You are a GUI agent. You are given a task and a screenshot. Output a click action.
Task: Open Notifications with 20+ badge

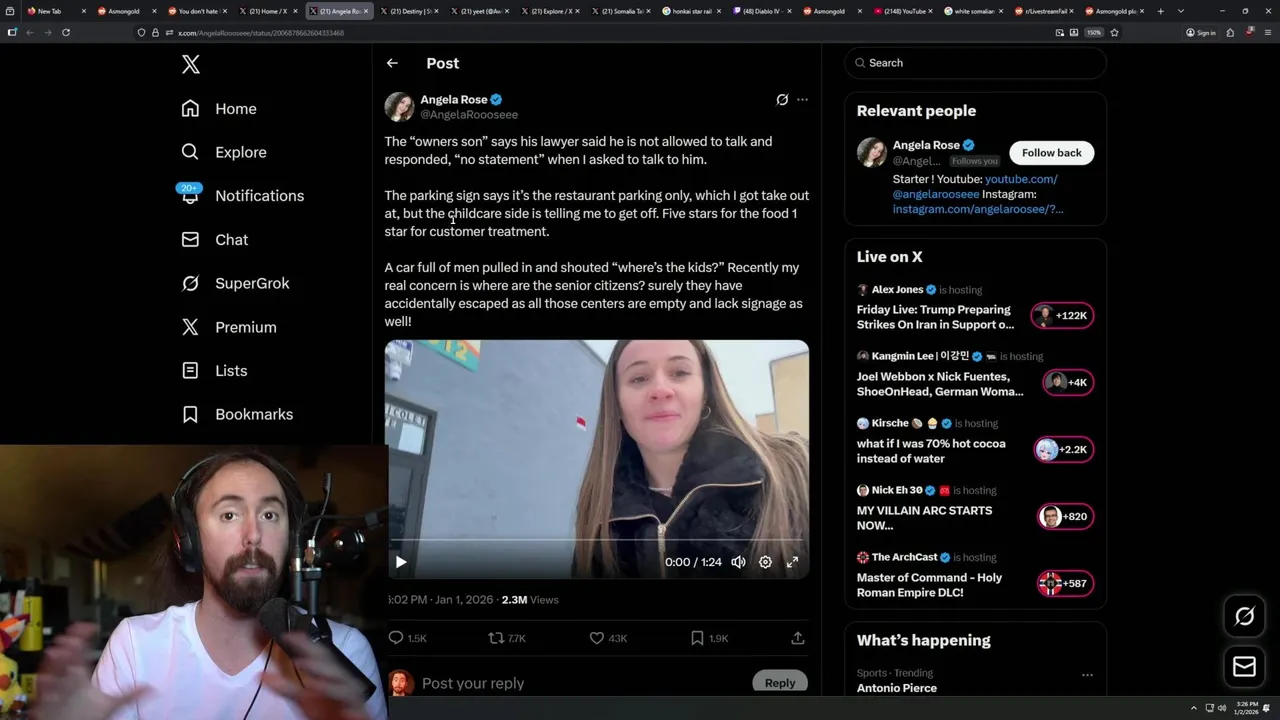242,195
